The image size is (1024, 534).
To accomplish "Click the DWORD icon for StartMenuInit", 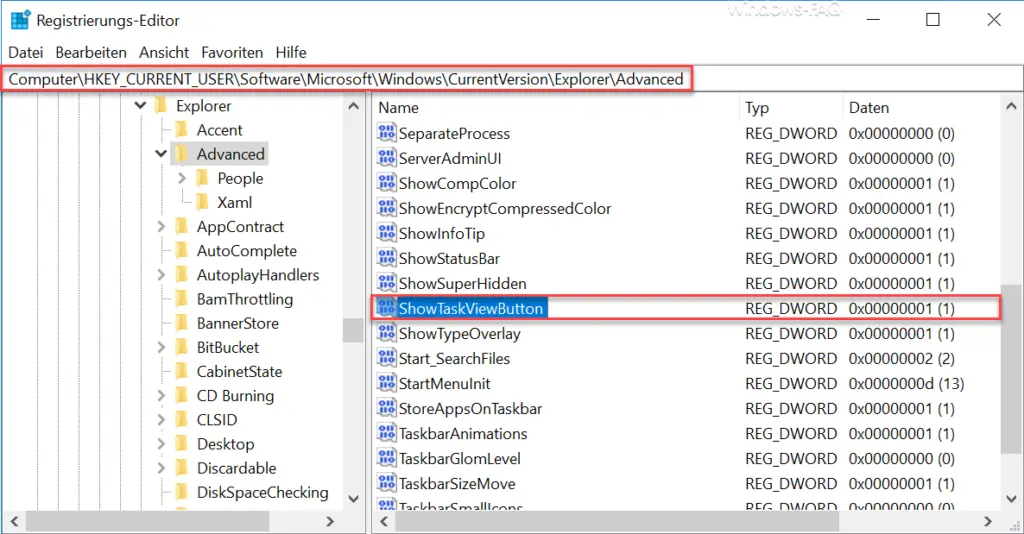I will [x=386, y=383].
